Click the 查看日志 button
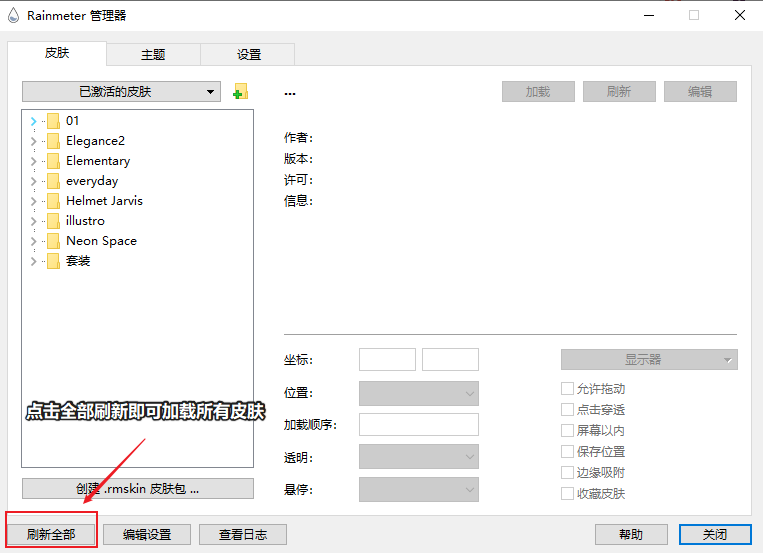 243,535
